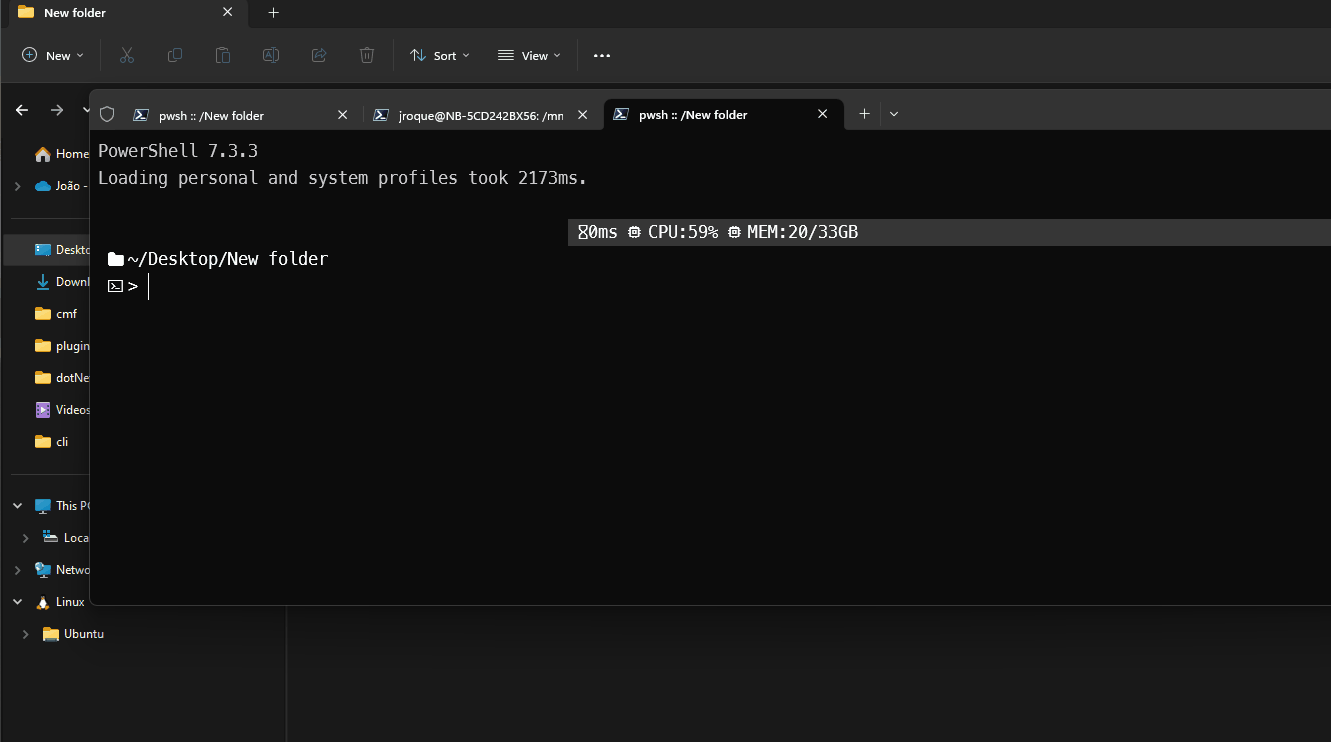Screen dimensions: 1331x742
Task: Click the Rename icon in Explorer toolbar
Action: (x=271, y=55)
